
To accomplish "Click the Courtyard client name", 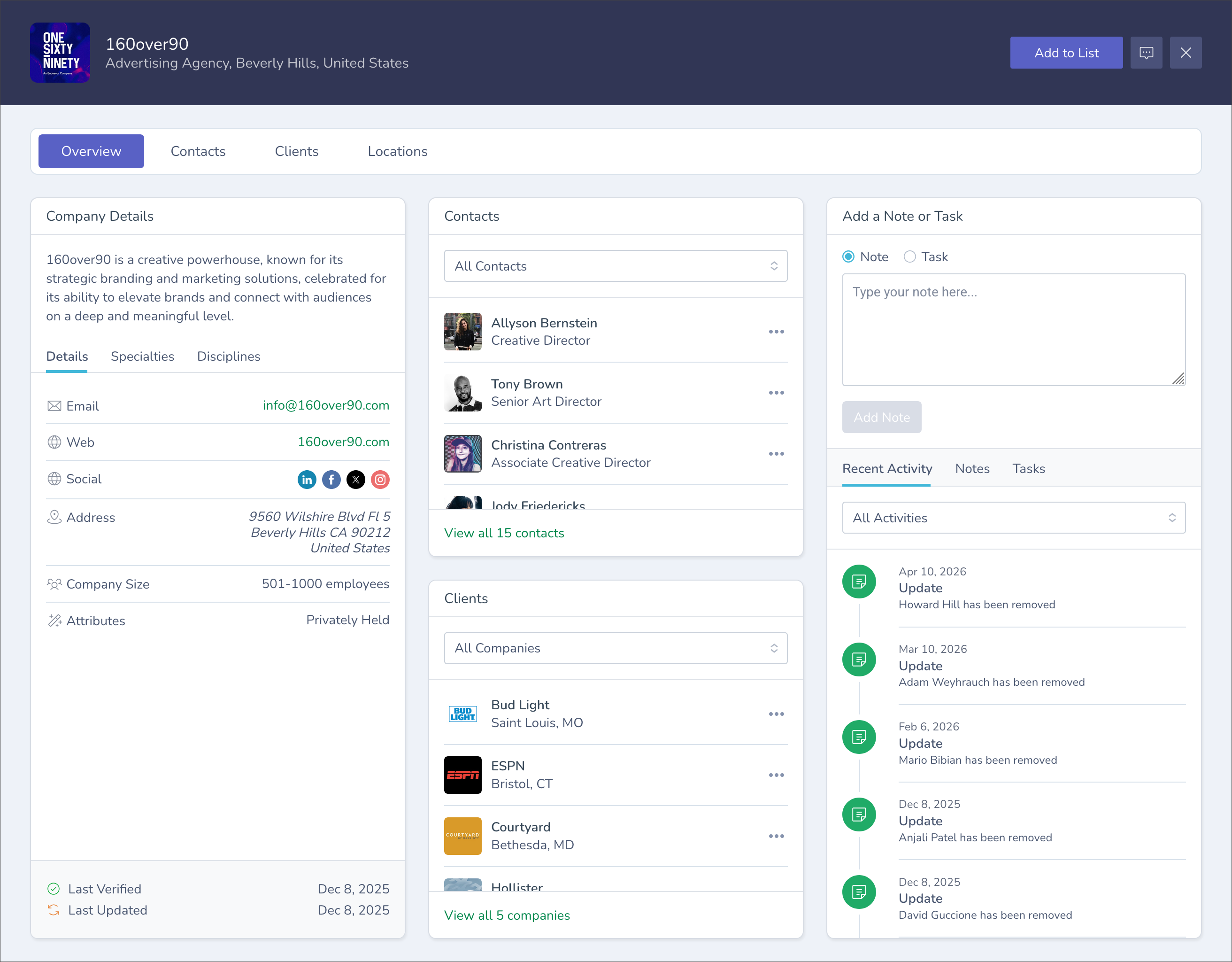I will click(x=521, y=827).
